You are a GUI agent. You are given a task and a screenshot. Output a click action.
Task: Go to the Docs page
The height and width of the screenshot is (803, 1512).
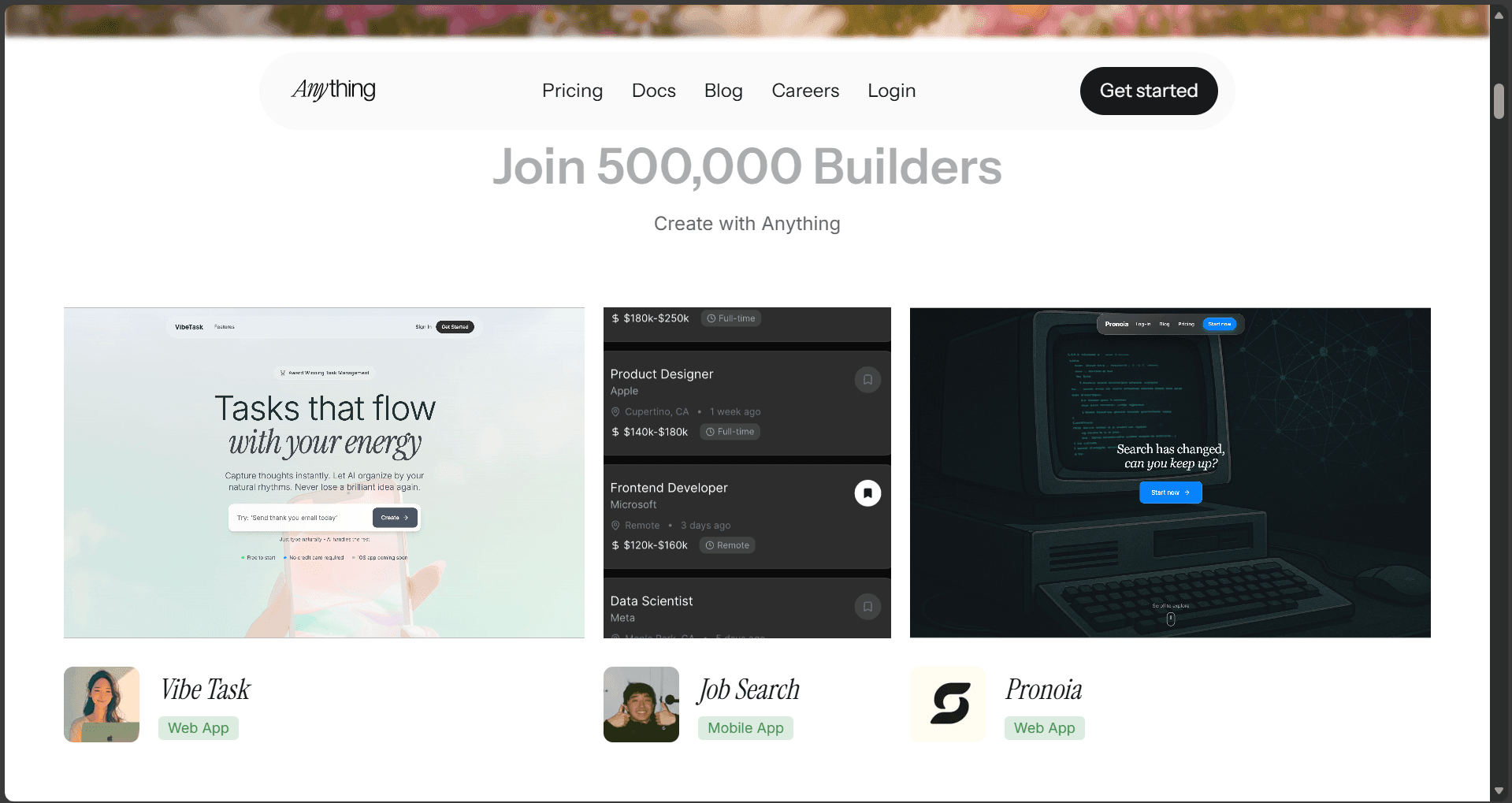pos(654,91)
